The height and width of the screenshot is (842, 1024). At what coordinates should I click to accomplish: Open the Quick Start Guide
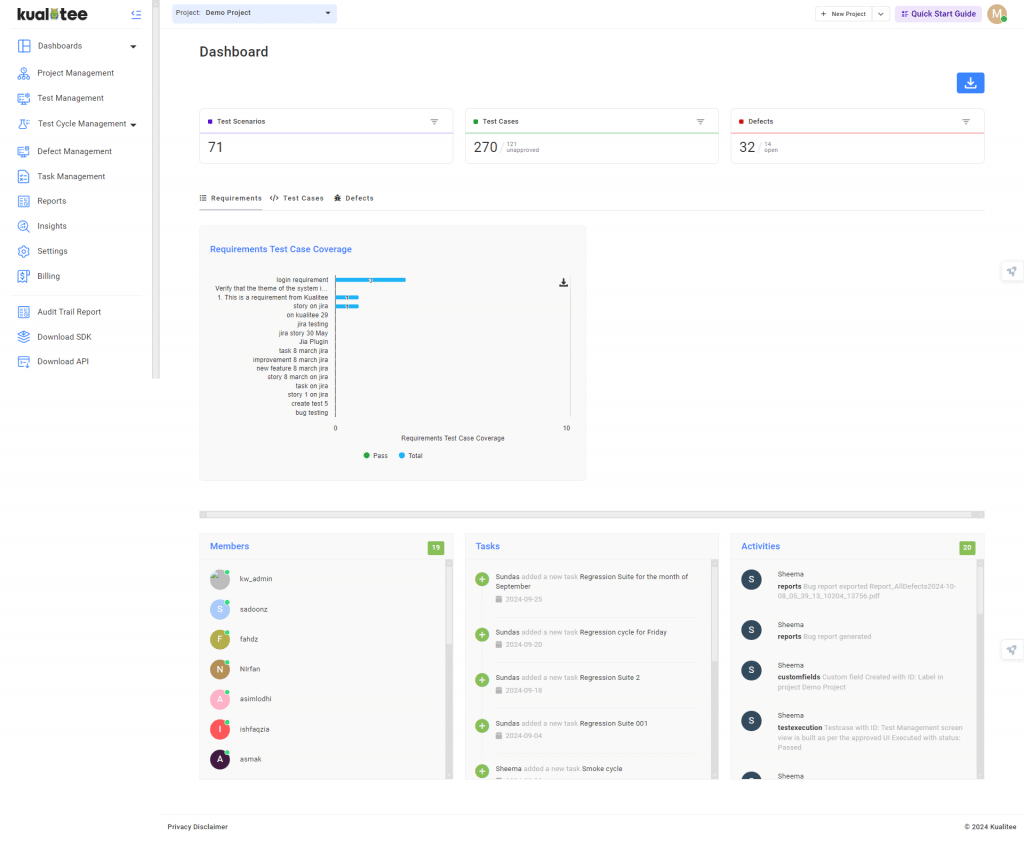pos(938,14)
